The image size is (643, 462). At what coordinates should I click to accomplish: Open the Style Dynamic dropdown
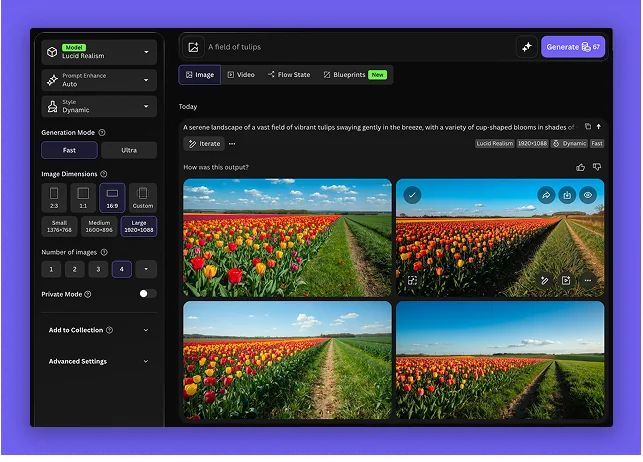(99, 106)
